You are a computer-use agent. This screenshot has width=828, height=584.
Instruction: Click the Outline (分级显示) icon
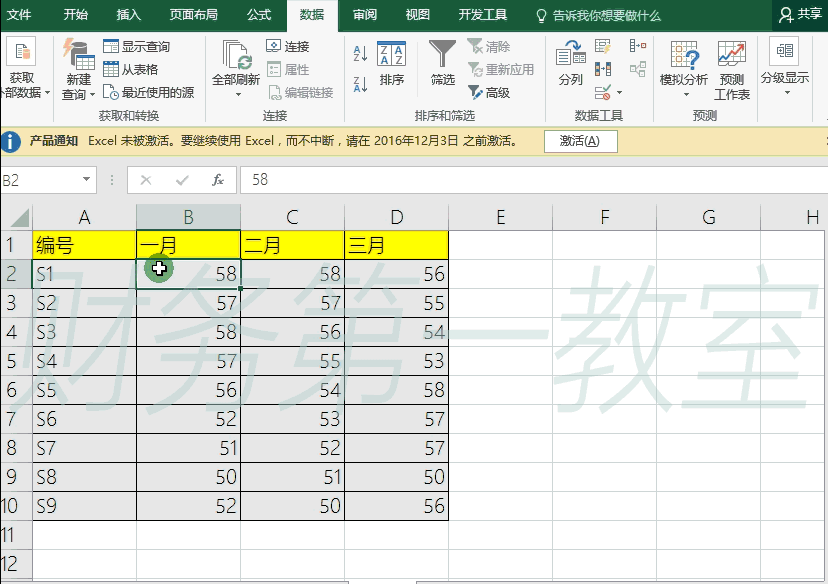tap(784, 51)
